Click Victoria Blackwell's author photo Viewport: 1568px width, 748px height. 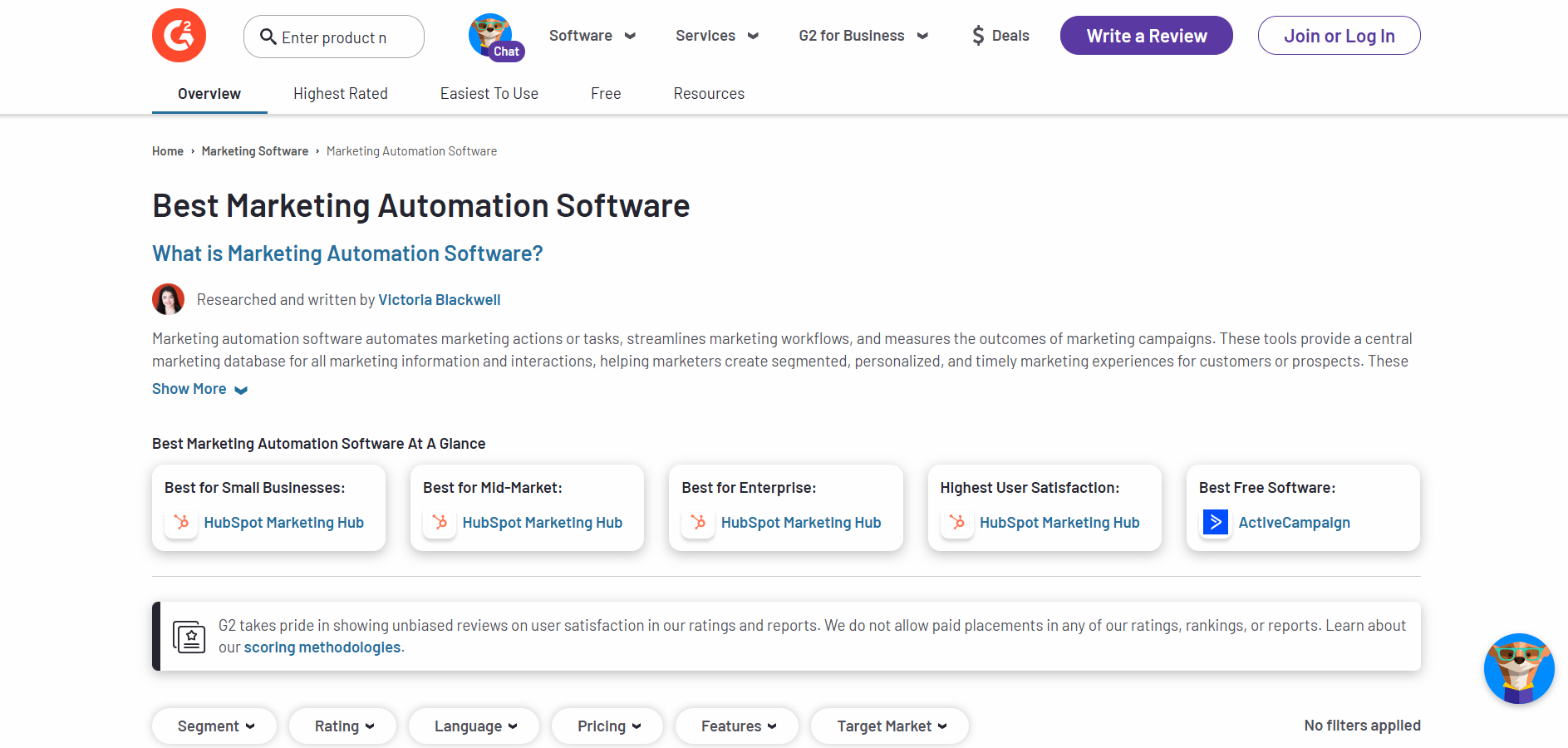[x=168, y=299]
